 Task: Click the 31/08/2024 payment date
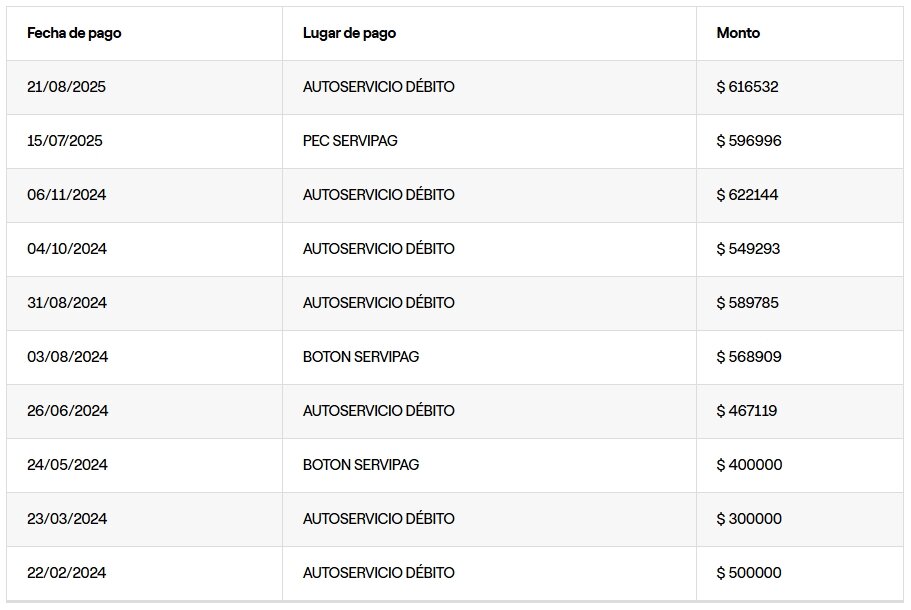tap(66, 303)
